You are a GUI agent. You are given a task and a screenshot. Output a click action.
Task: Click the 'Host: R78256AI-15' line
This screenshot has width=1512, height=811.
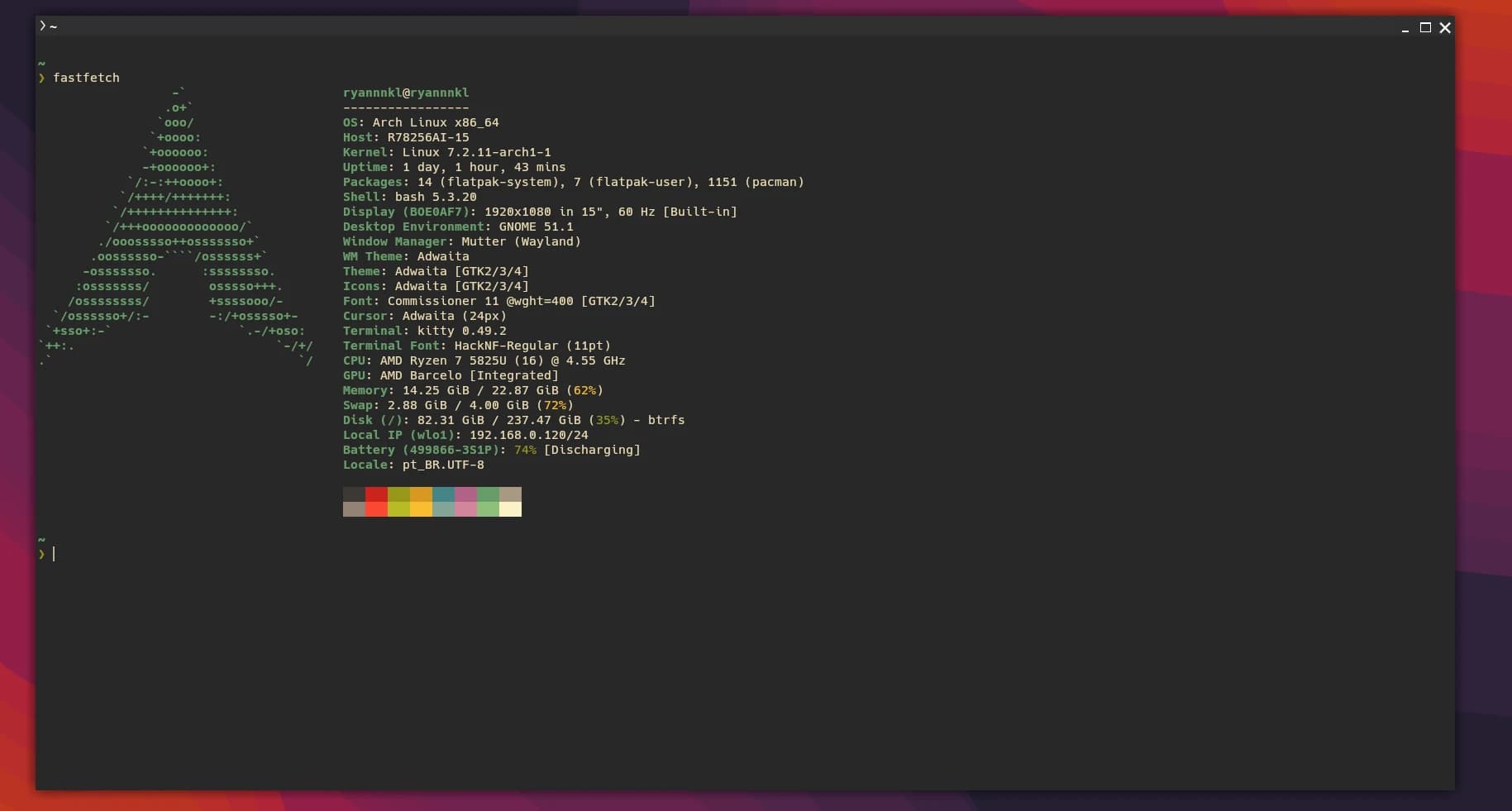tap(406, 137)
